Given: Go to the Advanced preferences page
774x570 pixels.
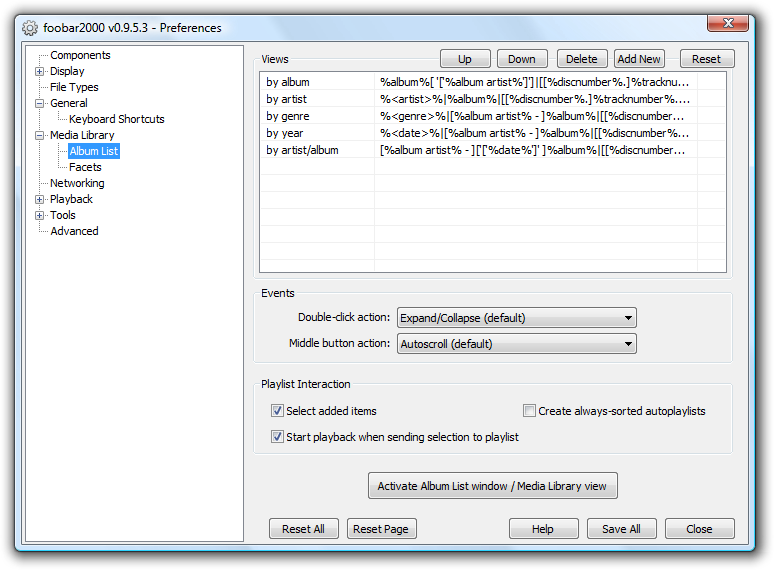Looking at the screenshot, I should coord(74,231).
